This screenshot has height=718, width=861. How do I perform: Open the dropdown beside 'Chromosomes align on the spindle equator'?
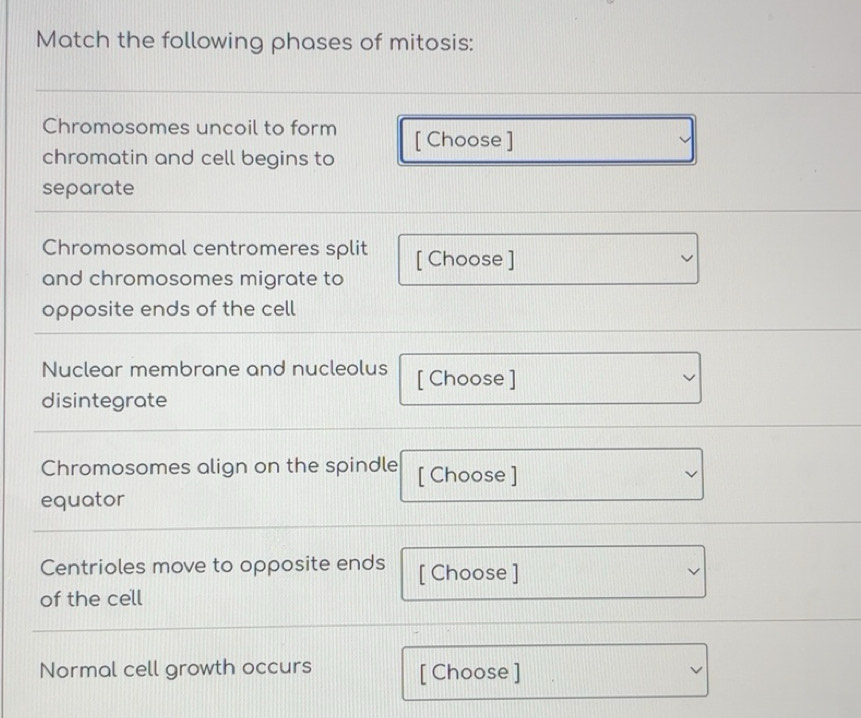coord(551,474)
